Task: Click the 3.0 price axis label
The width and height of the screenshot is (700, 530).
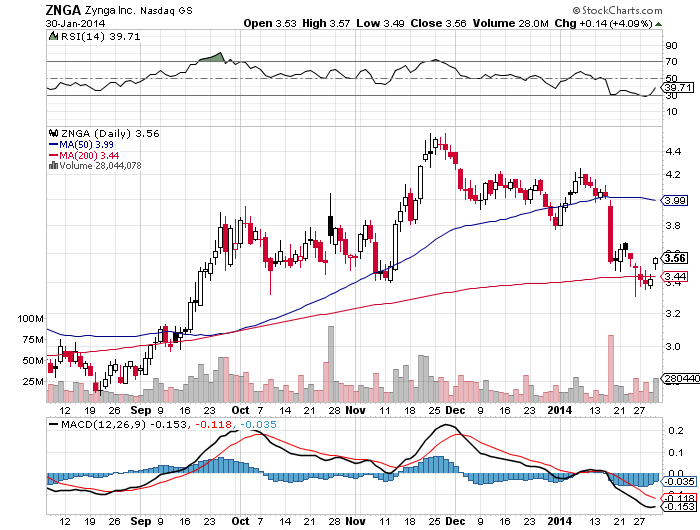Action: [673, 346]
